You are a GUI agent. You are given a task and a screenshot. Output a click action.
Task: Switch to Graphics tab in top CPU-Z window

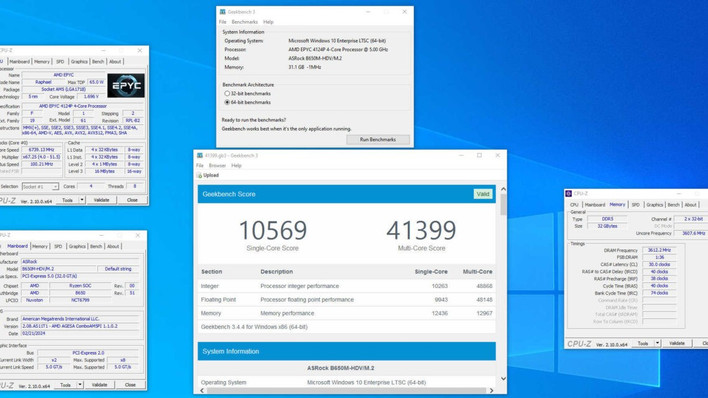(x=79, y=61)
